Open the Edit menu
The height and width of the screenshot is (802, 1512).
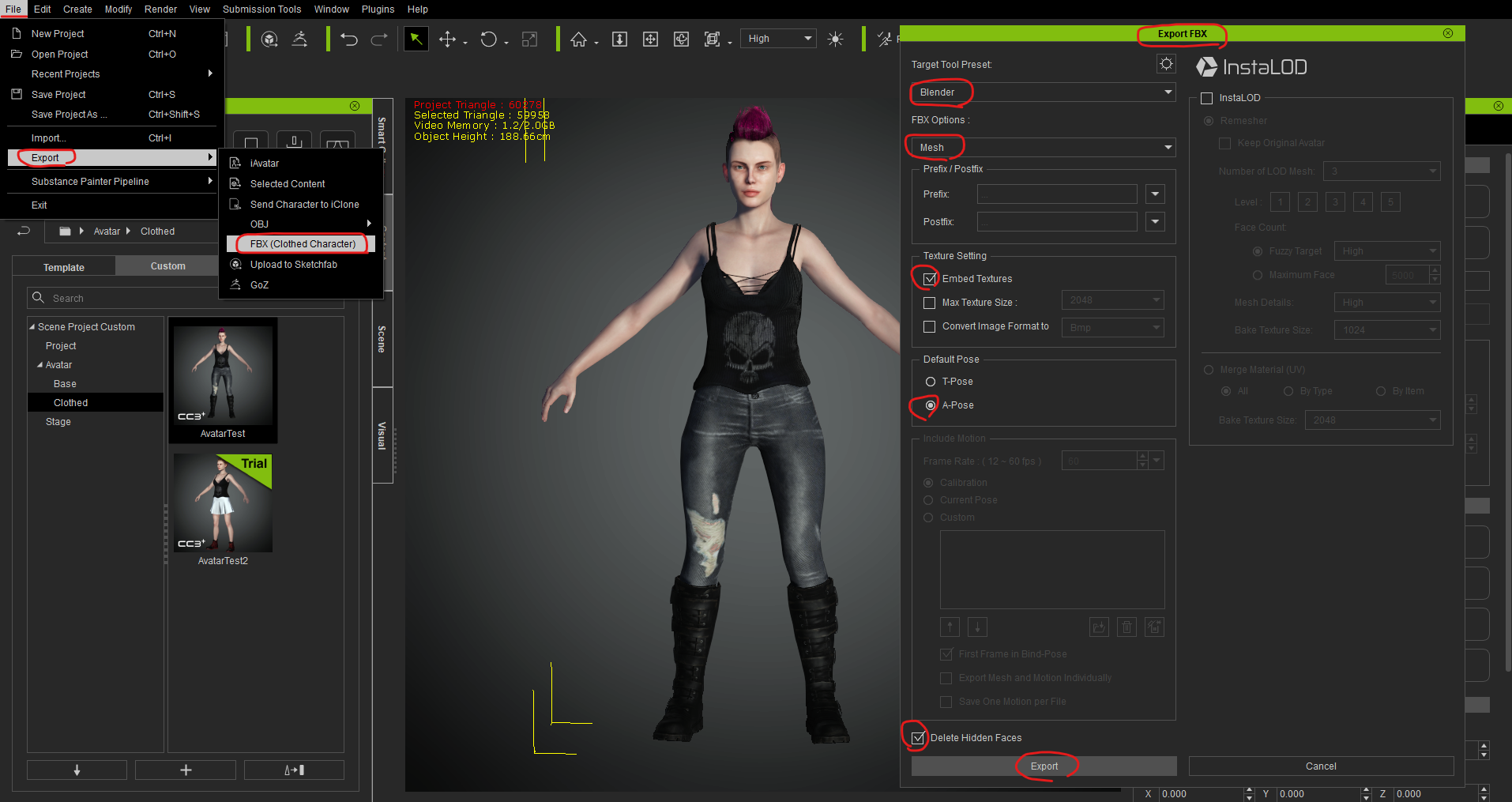click(x=43, y=9)
